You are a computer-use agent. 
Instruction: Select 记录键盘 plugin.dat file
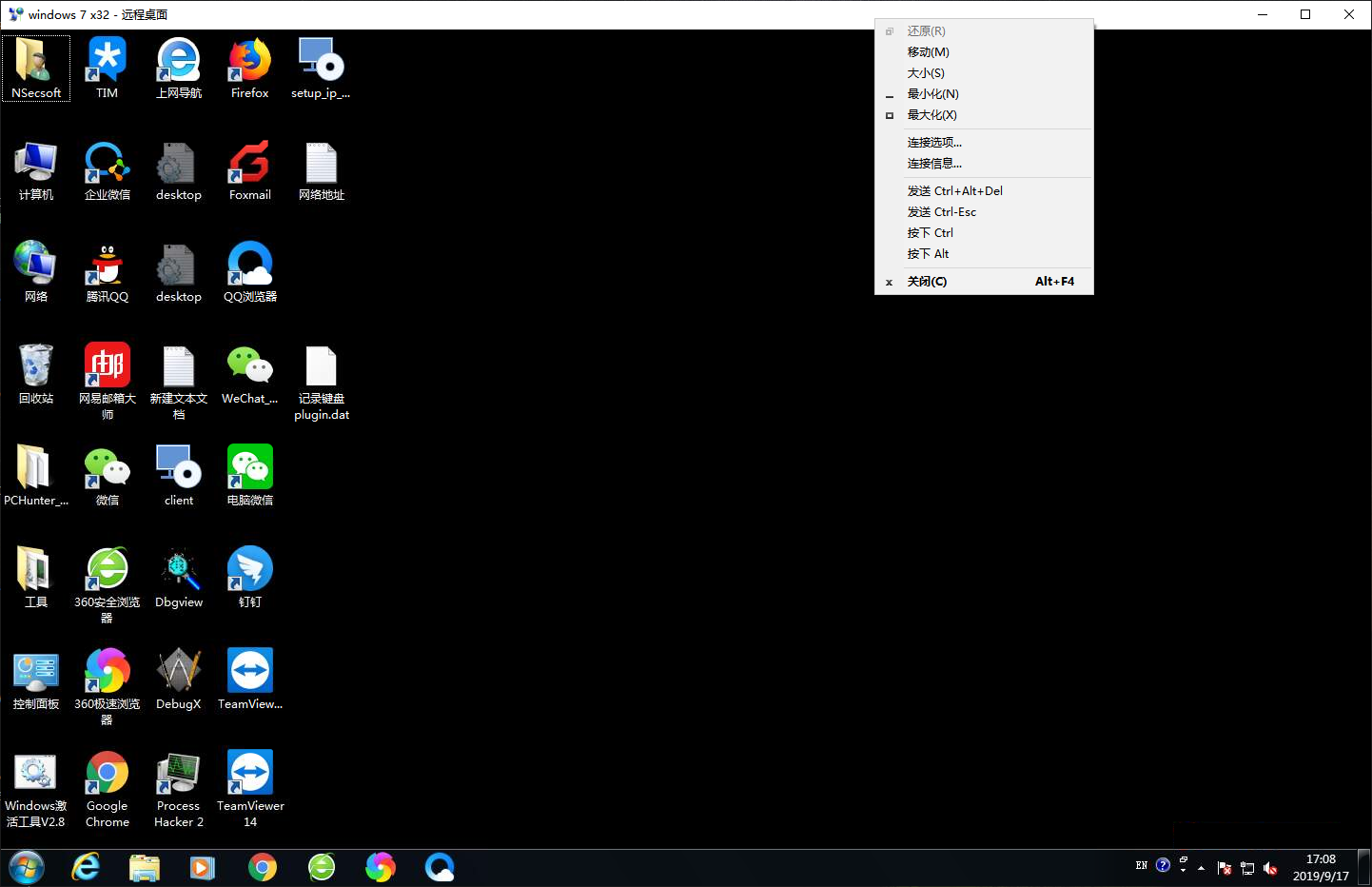point(322,381)
